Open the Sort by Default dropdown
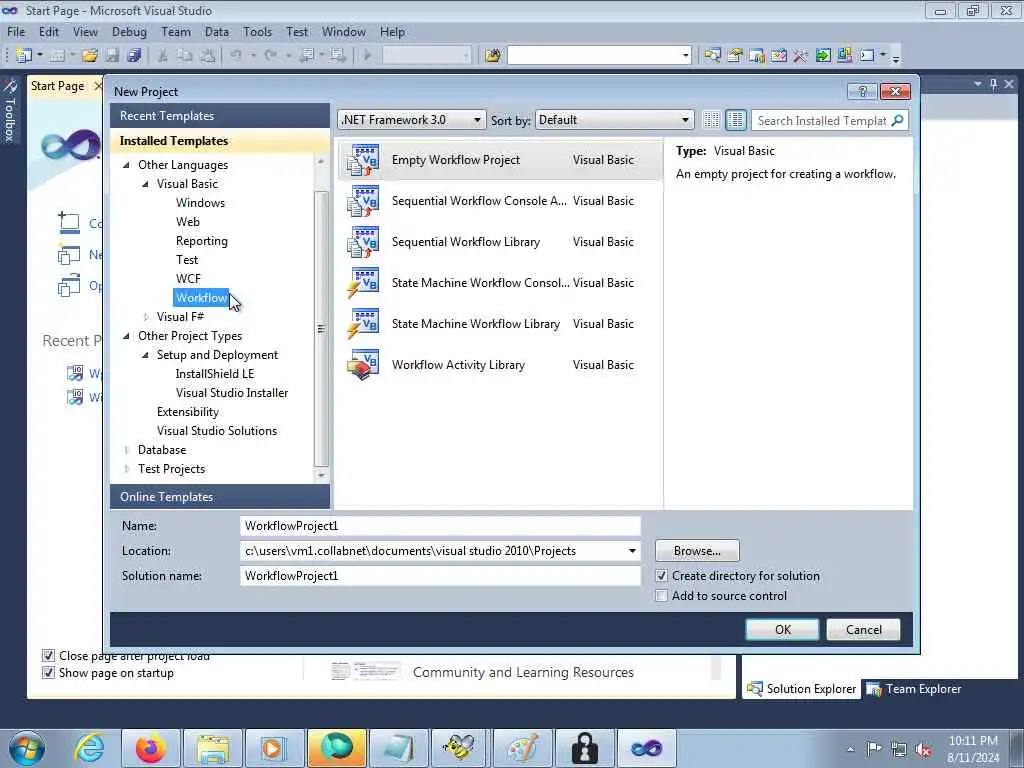 click(614, 120)
